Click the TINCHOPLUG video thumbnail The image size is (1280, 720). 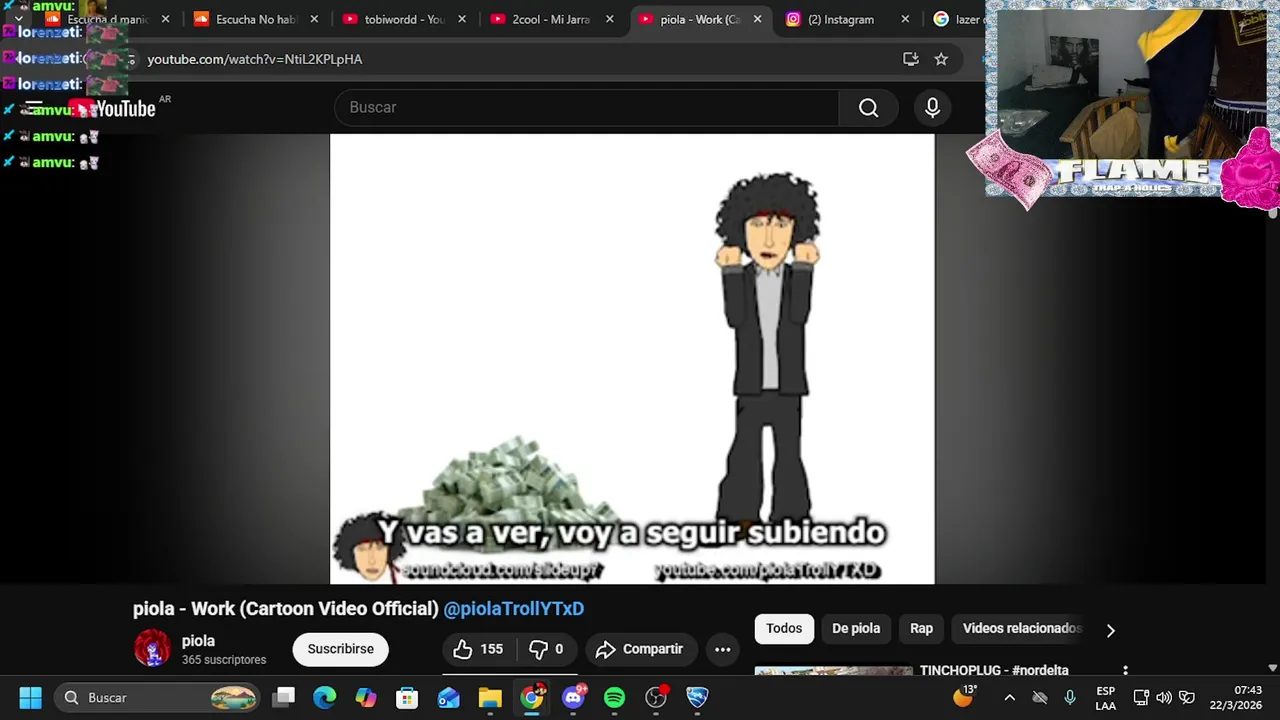click(x=833, y=671)
